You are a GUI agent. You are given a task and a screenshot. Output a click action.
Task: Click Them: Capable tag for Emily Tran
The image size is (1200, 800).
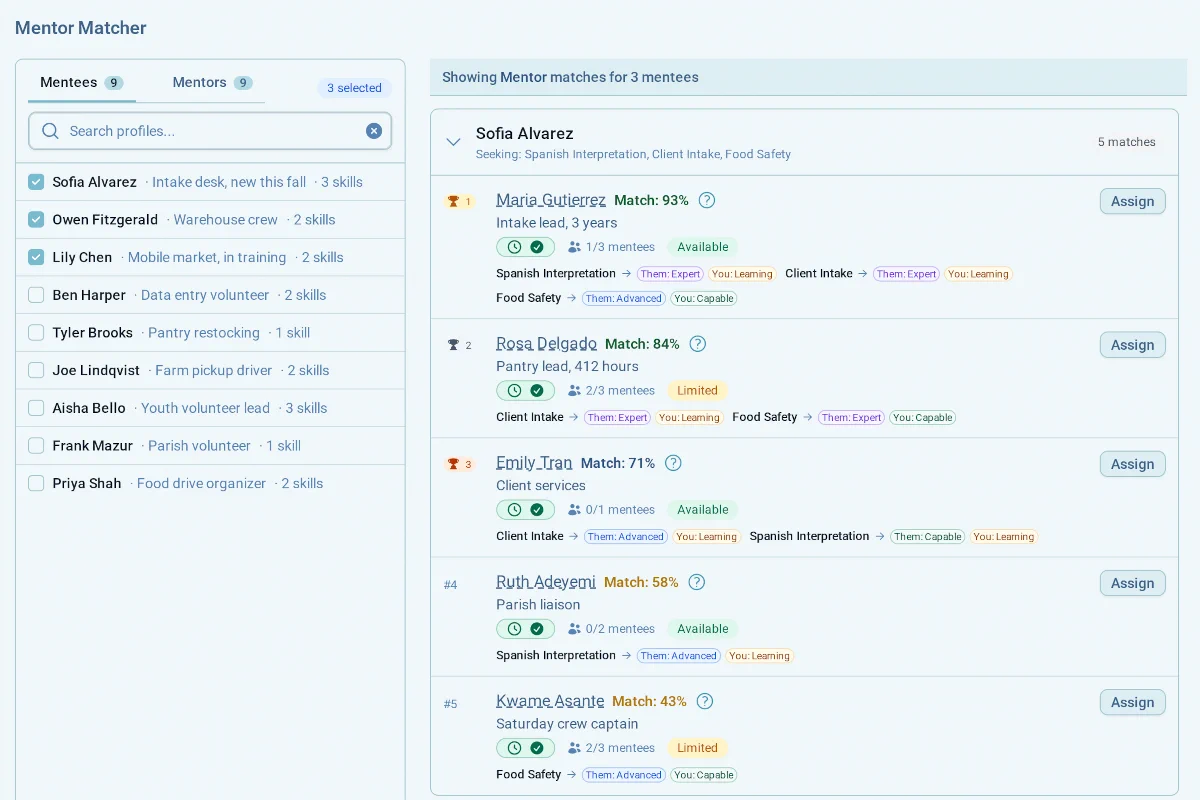coord(928,537)
